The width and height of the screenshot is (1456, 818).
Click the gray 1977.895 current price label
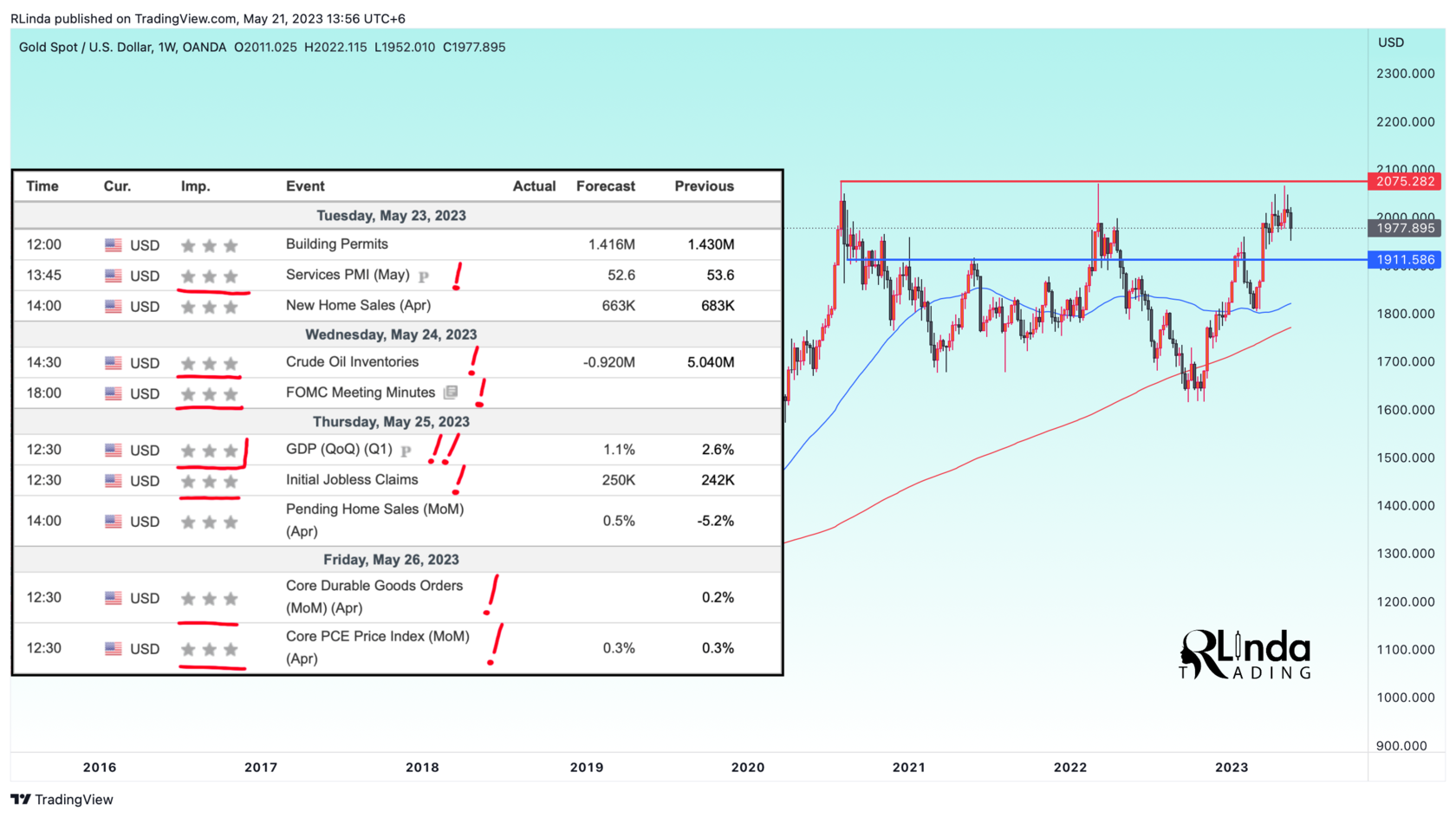pos(1404,228)
